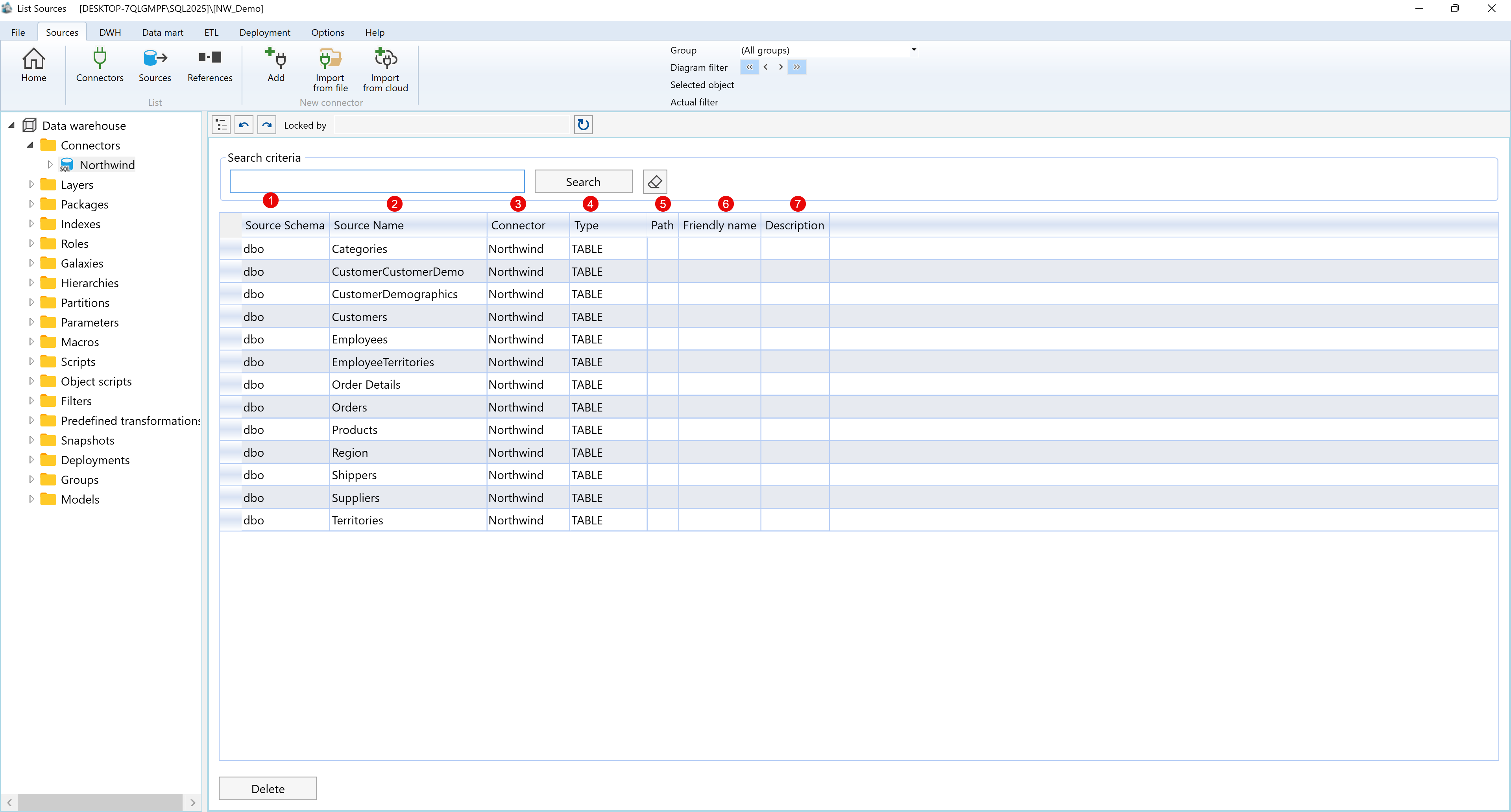Click the Add connector icon

[x=275, y=66]
